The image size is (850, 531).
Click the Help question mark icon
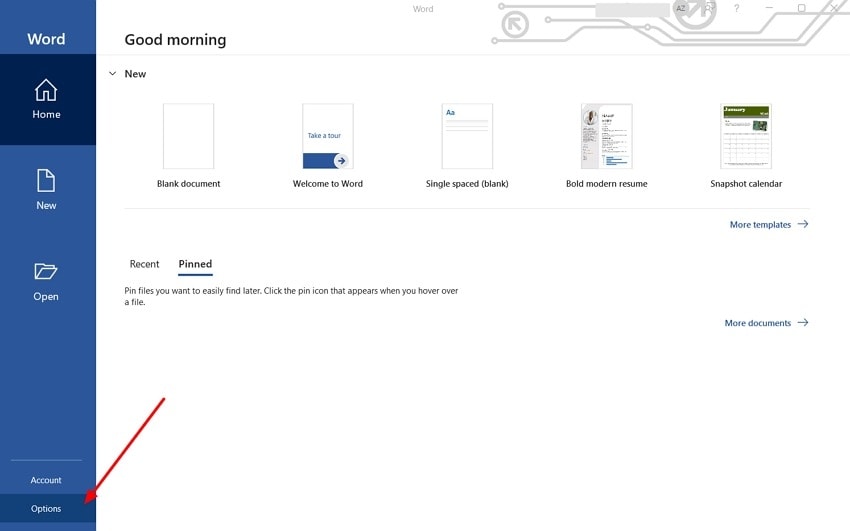click(737, 8)
